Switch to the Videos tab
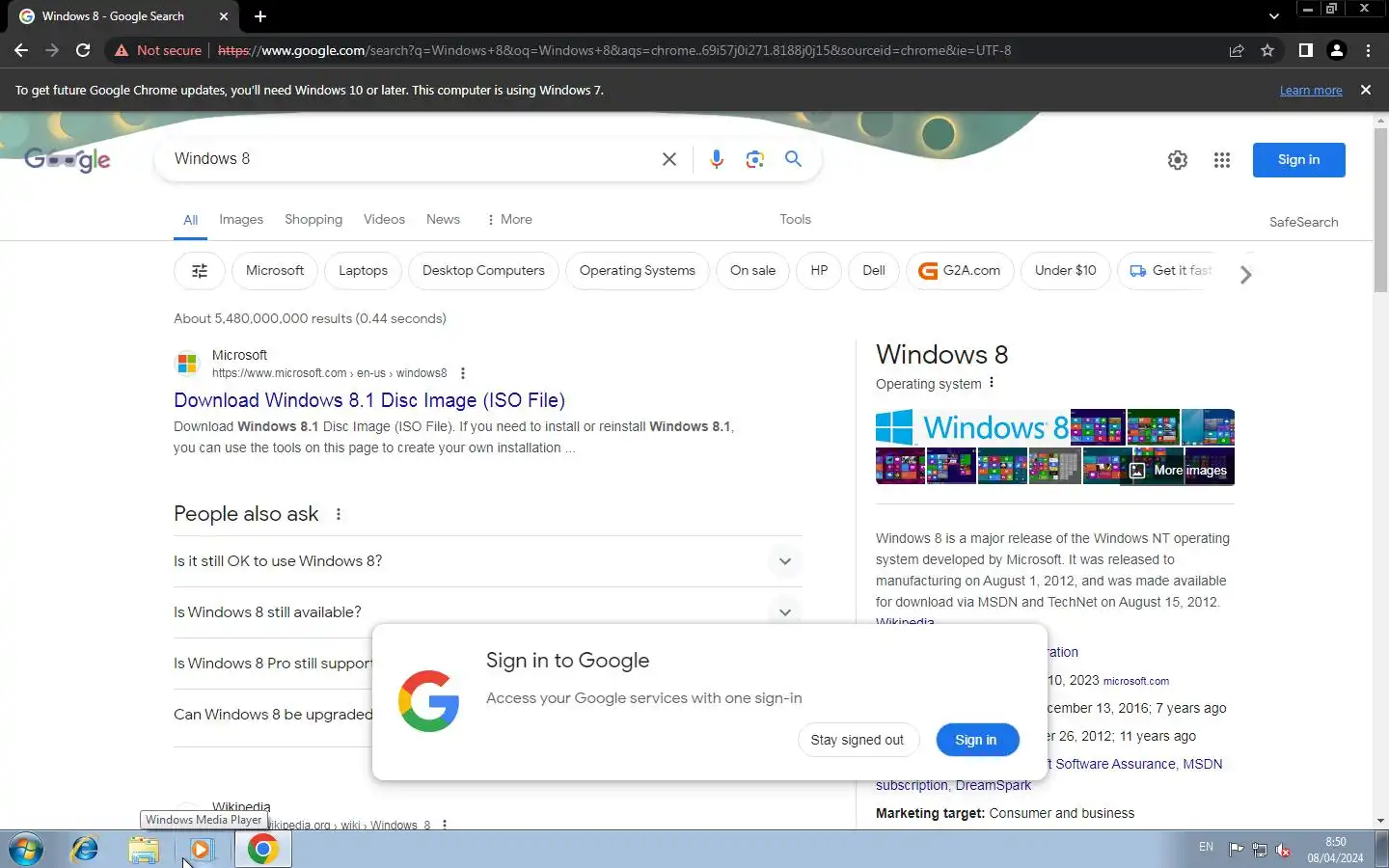1389x868 pixels. click(384, 220)
